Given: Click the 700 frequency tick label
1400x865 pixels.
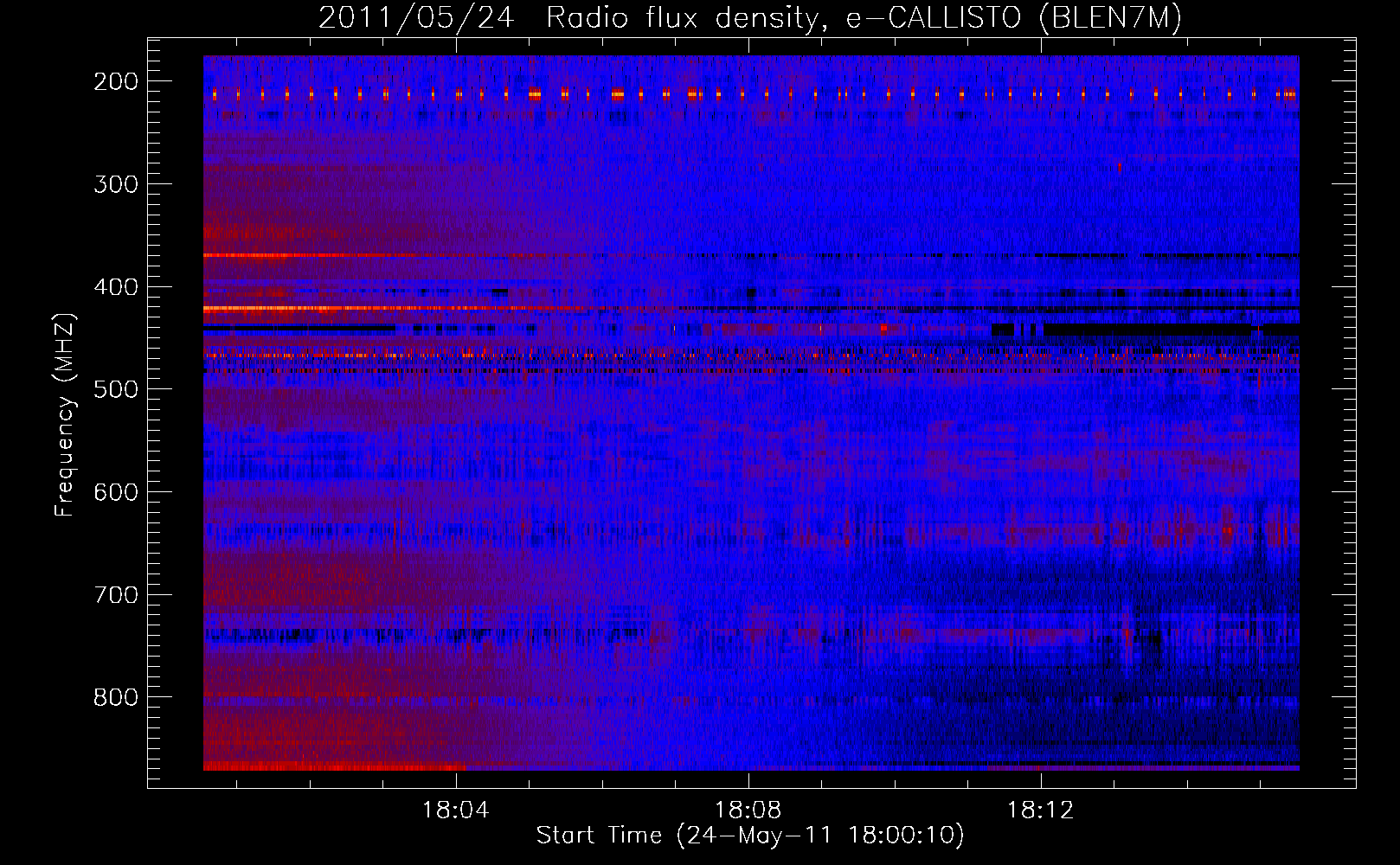Looking at the screenshot, I should [116, 595].
